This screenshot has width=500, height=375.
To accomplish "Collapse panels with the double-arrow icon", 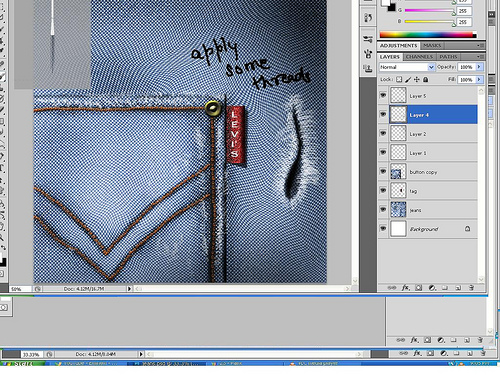I will (x=491, y=15).
